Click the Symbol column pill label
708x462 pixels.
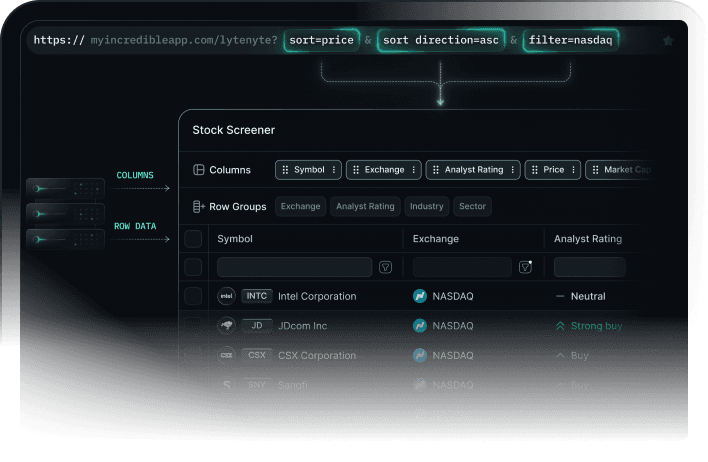point(309,170)
